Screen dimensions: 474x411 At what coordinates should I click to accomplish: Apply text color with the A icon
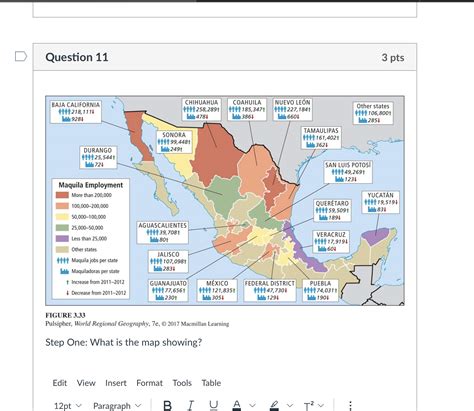[x=237, y=406]
